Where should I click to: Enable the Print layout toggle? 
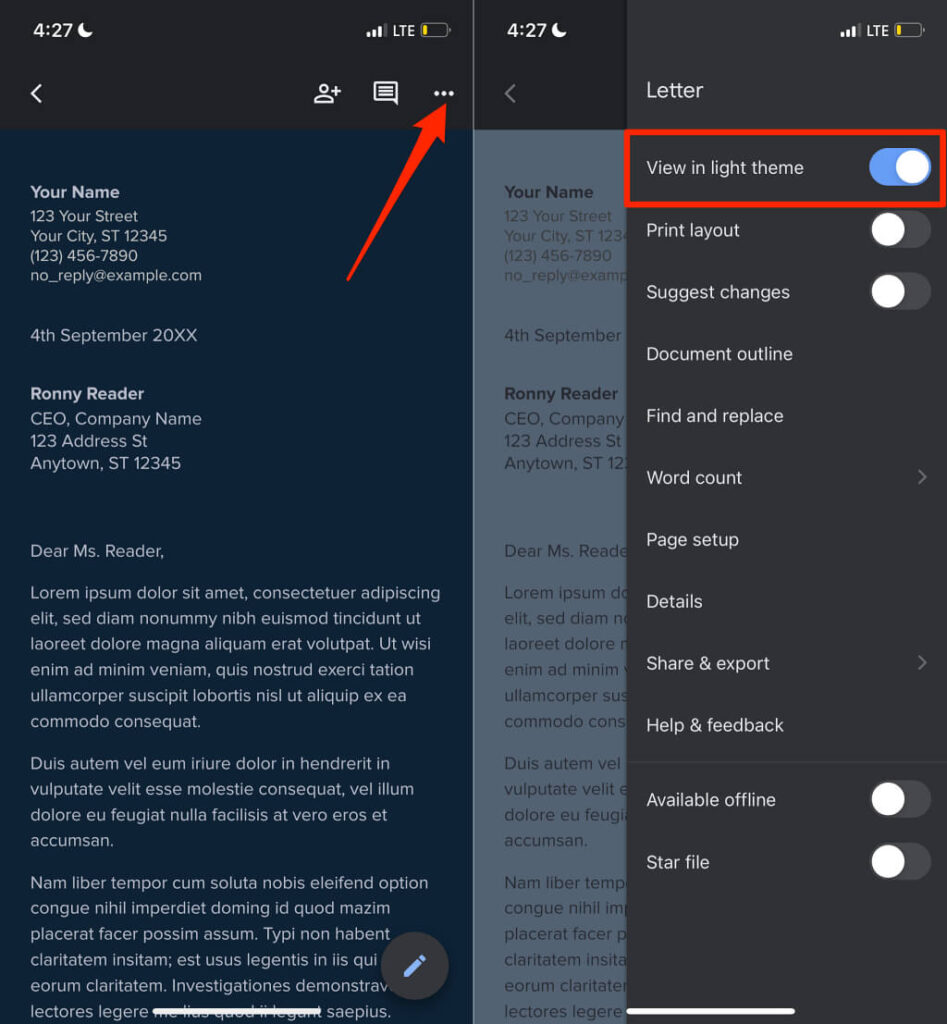900,230
